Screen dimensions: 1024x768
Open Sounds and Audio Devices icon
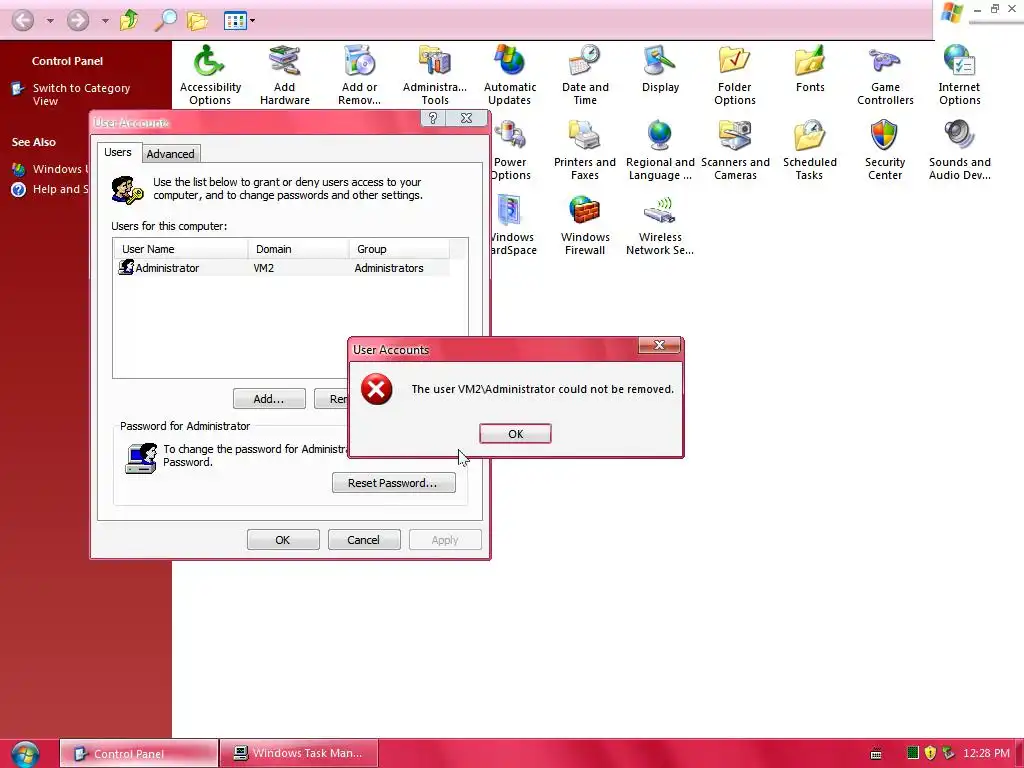click(959, 150)
